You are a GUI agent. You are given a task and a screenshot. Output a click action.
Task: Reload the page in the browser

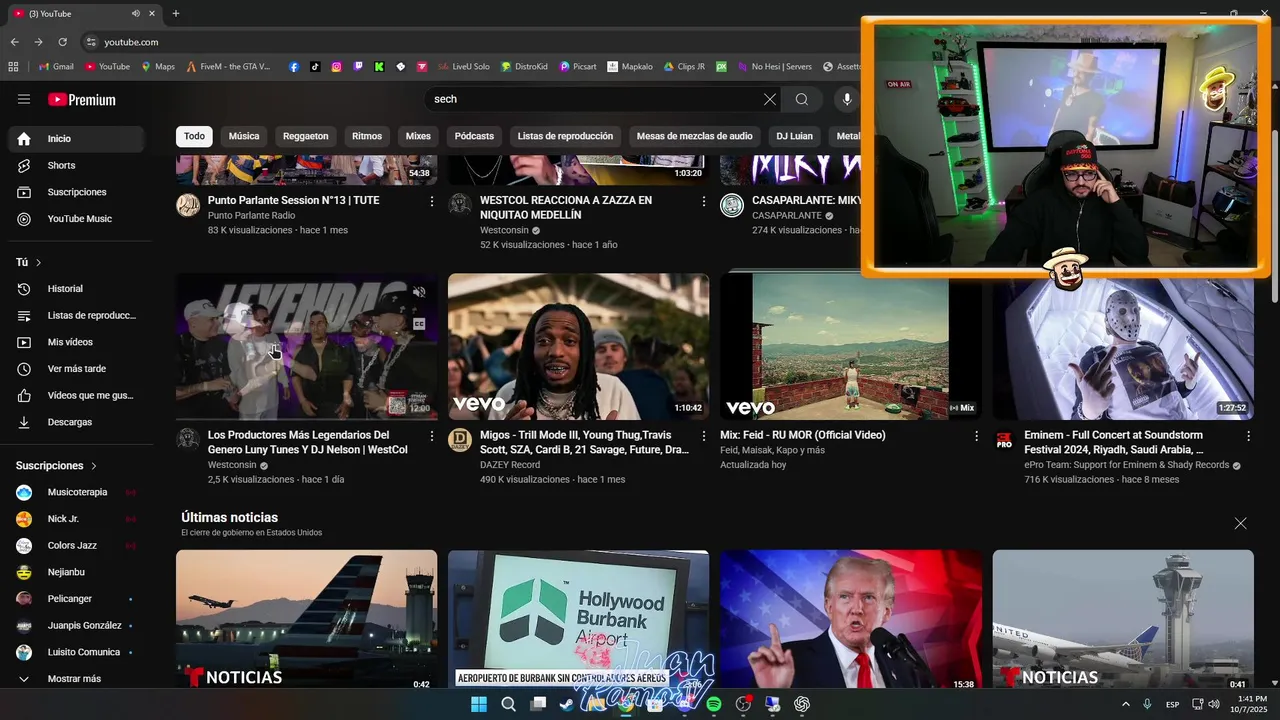[62, 42]
